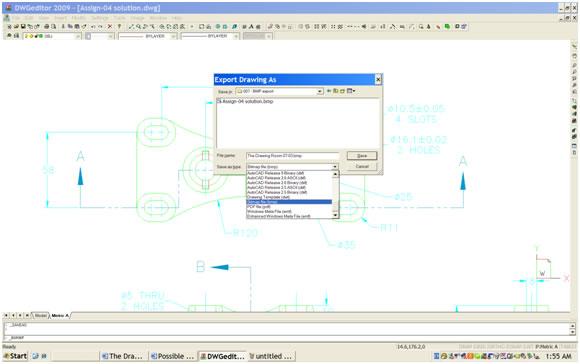Toggle the P:Metric A status bar indicator
This screenshot has height=364, width=580.
[546, 347]
